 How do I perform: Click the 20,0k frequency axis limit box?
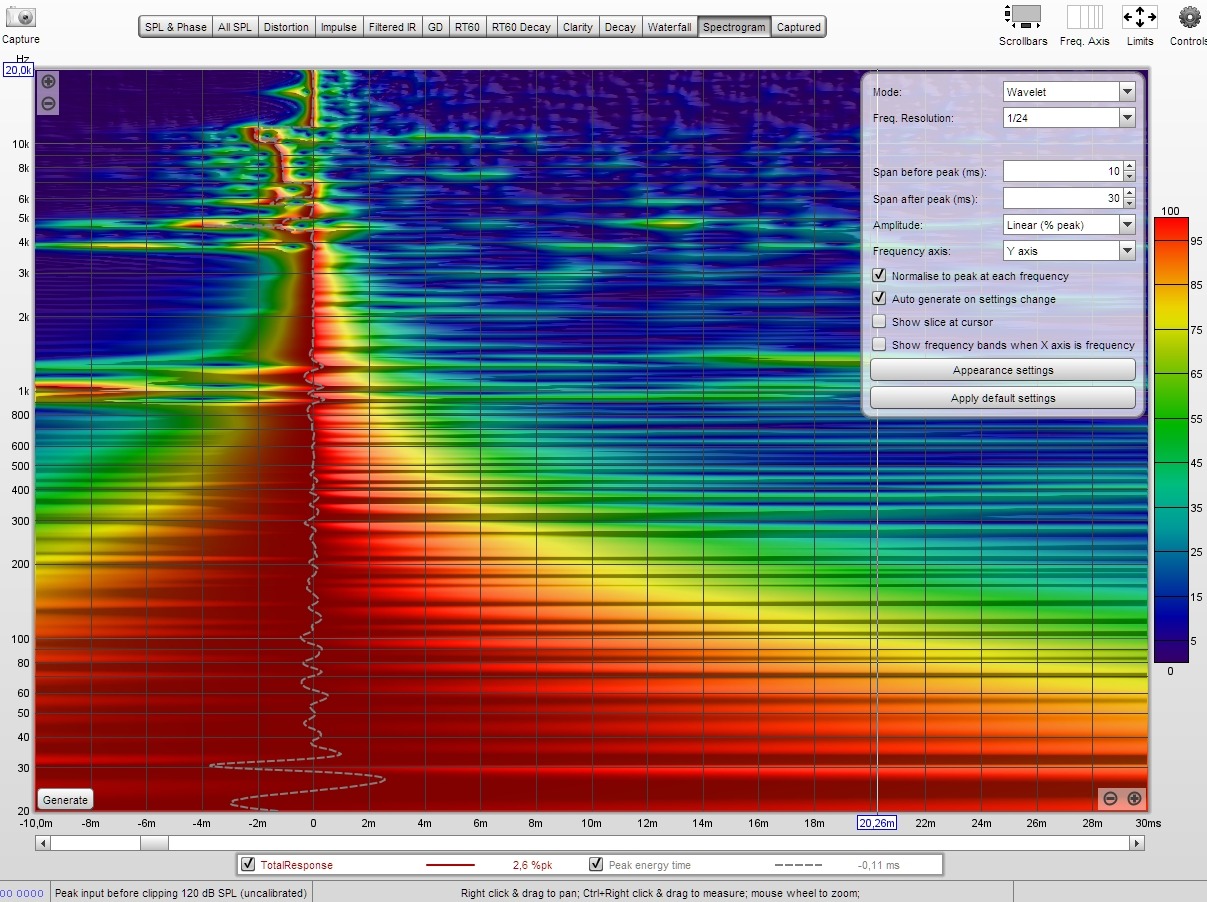[18, 71]
